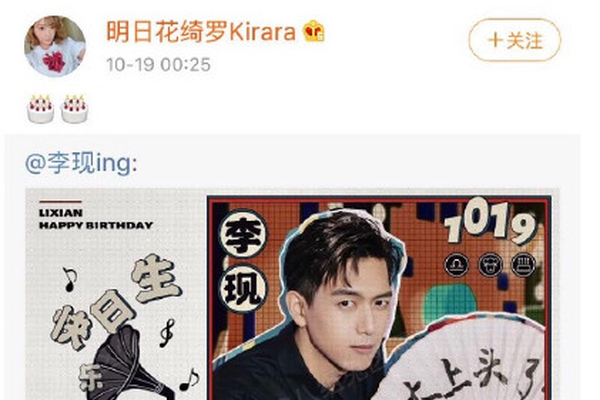The height and width of the screenshot is (400, 600).
Task: Tap the circled 现 character badge
Action: click(243, 289)
